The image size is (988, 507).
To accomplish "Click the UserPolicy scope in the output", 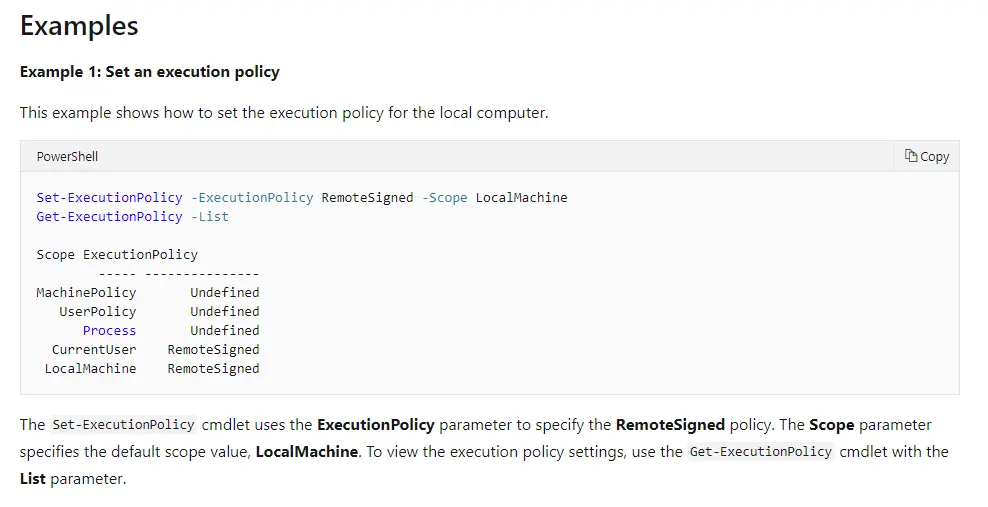I will [97, 311].
